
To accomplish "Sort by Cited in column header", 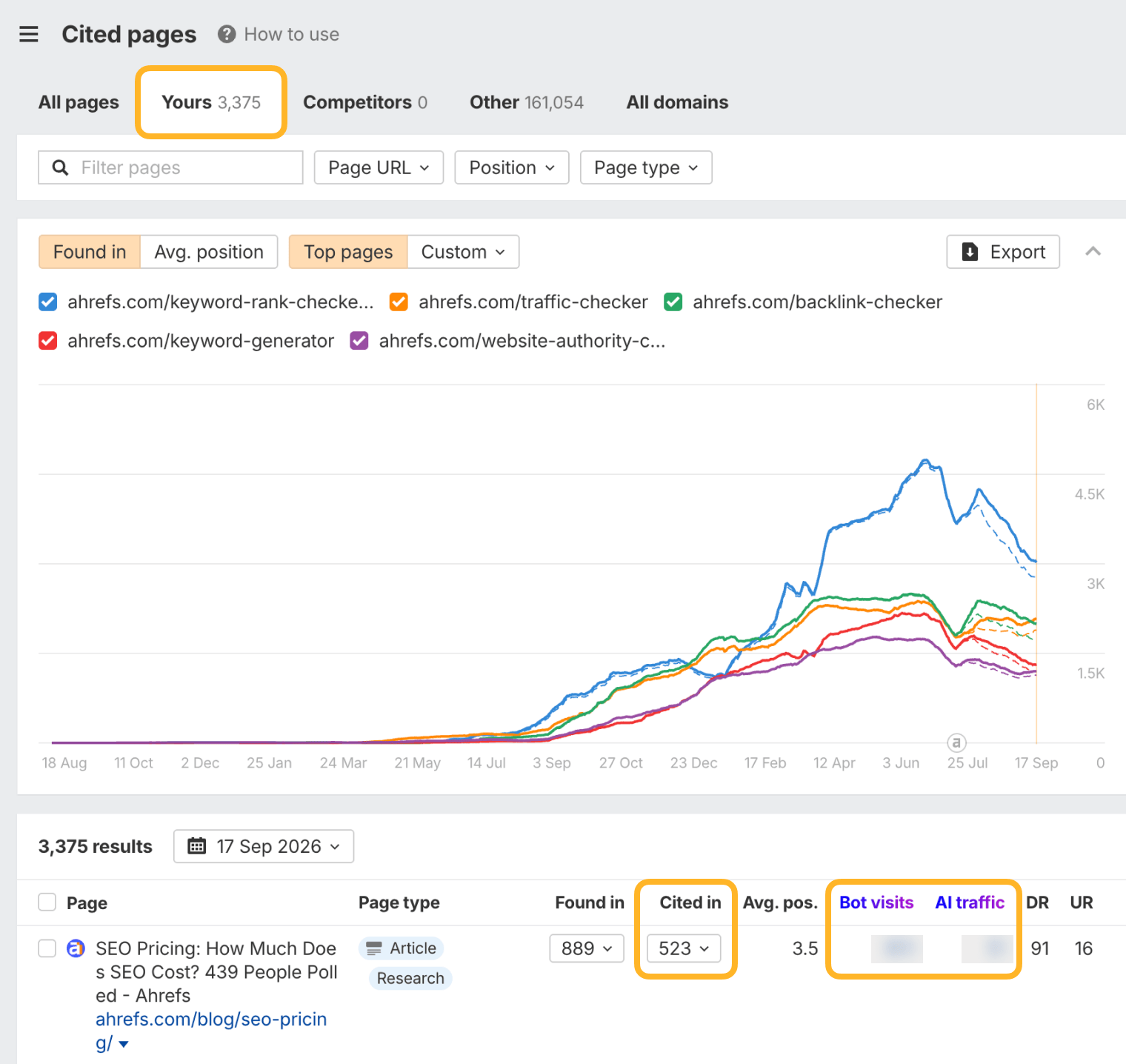I will coord(690,902).
